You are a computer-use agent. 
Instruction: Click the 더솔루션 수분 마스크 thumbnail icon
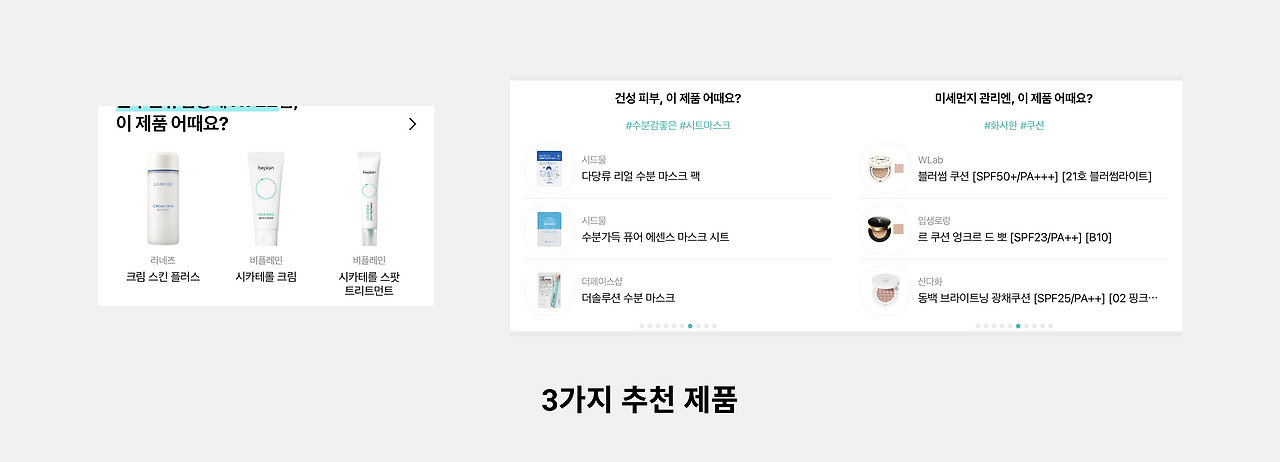click(549, 290)
